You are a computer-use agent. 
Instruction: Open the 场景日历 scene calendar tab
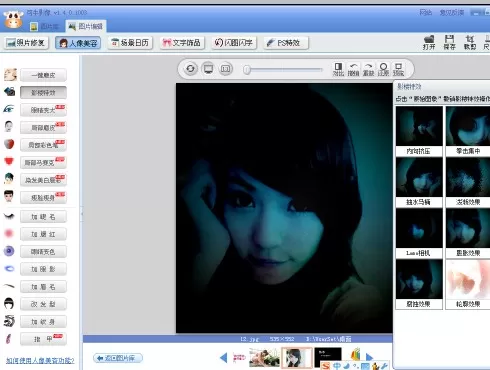click(130, 43)
